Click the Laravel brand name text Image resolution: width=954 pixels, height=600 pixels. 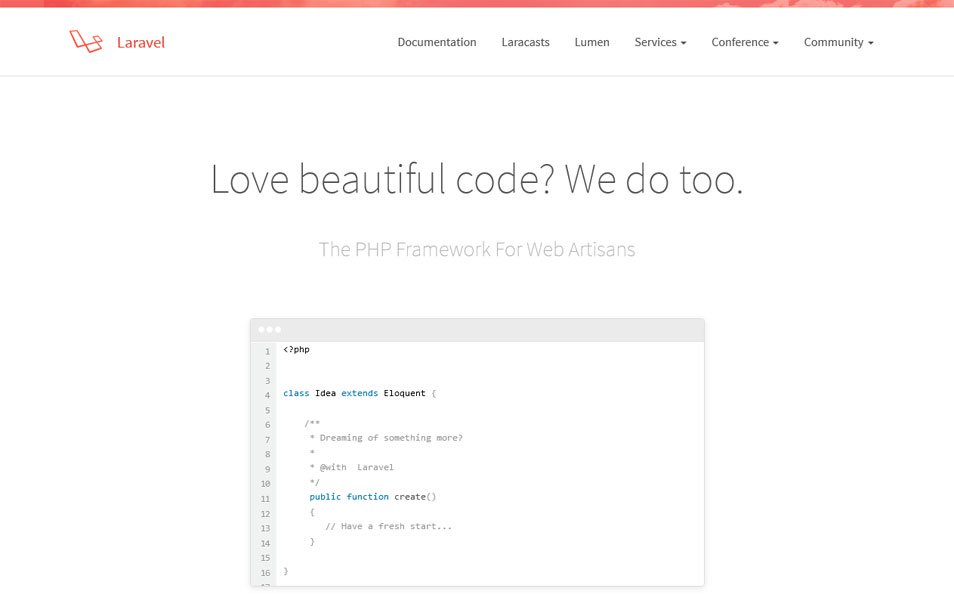[141, 43]
